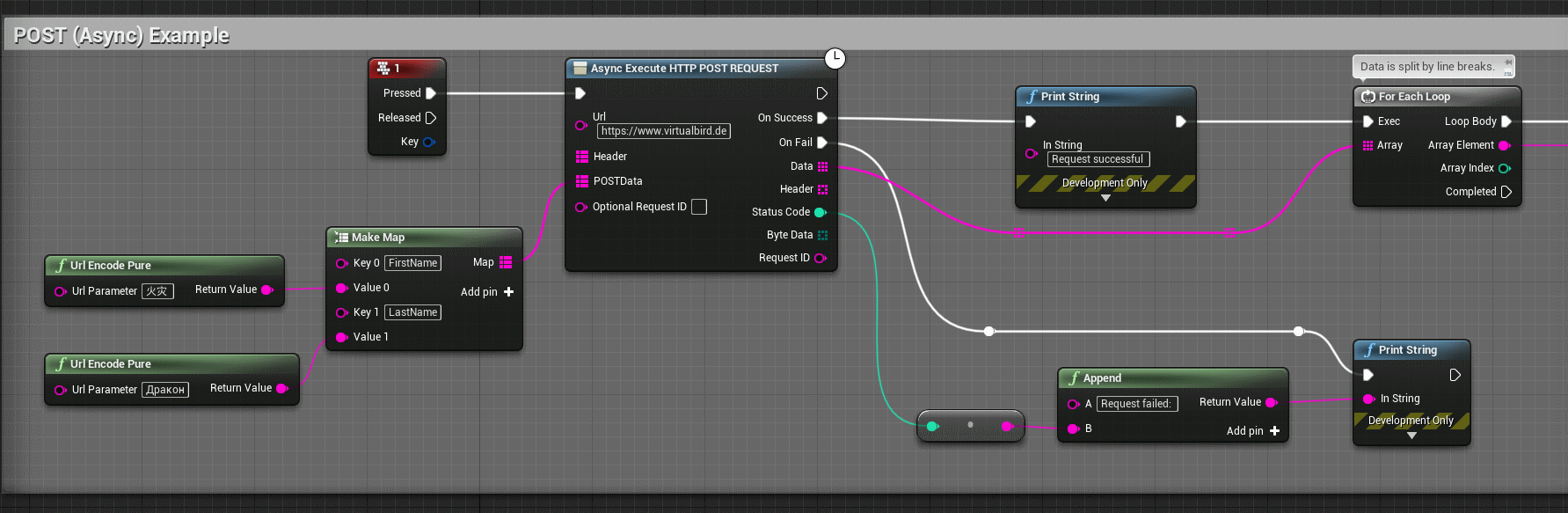
Task: Click the latent clock icon on Async node
Action: click(x=835, y=58)
